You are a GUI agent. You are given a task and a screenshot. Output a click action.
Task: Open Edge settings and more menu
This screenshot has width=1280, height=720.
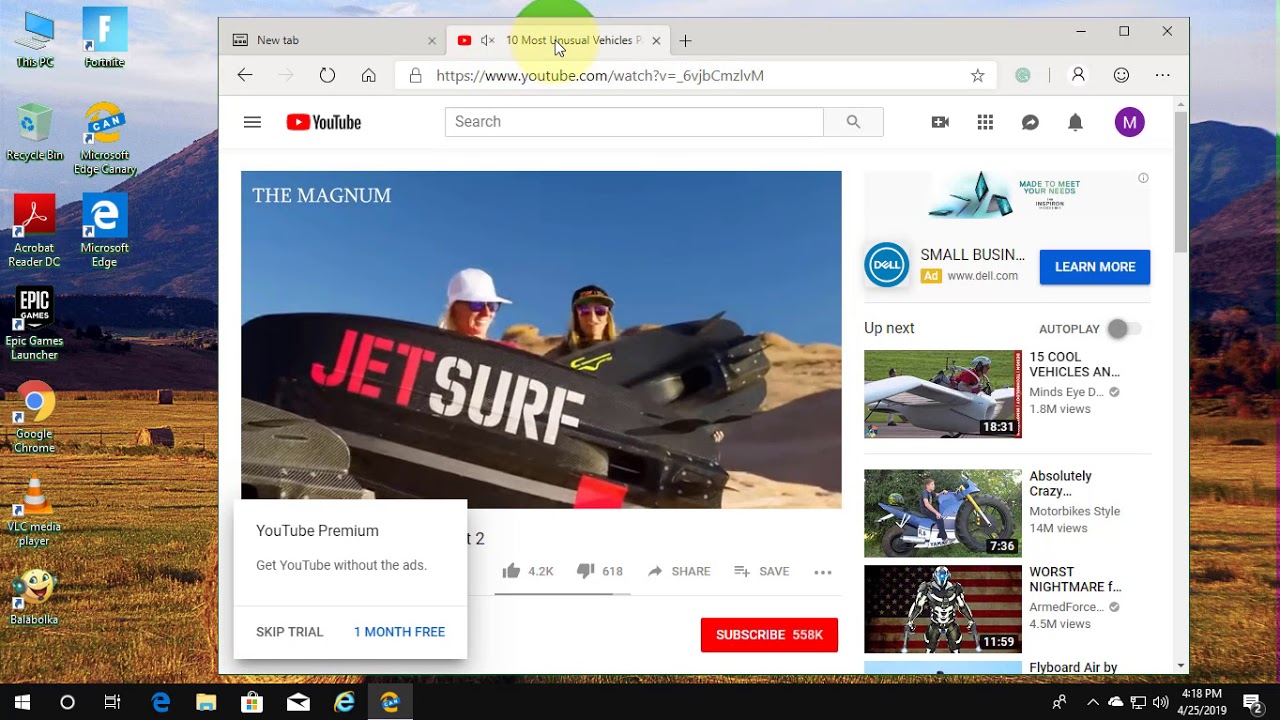click(x=1162, y=75)
